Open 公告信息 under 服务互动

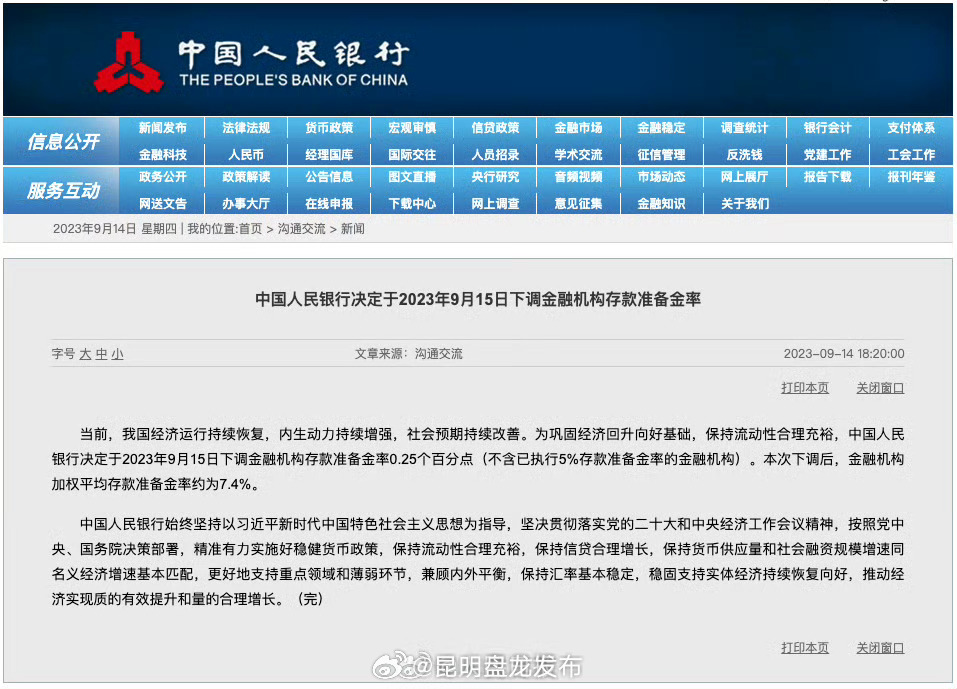point(329,177)
